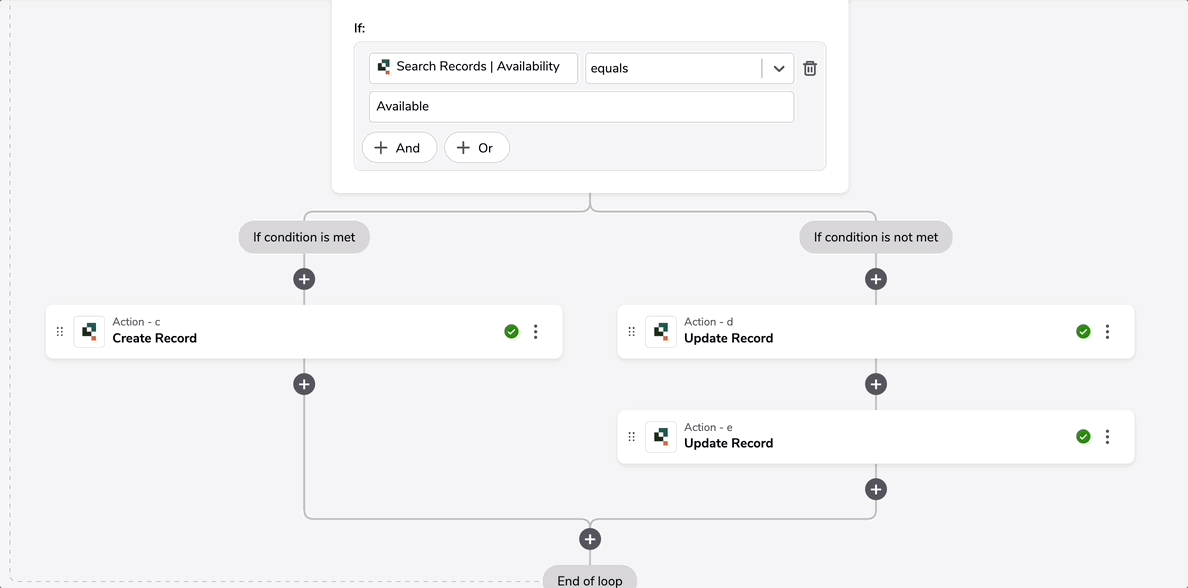
Task: Open three-dot menu on Action c Create Record
Action: click(x=536, y=332)
